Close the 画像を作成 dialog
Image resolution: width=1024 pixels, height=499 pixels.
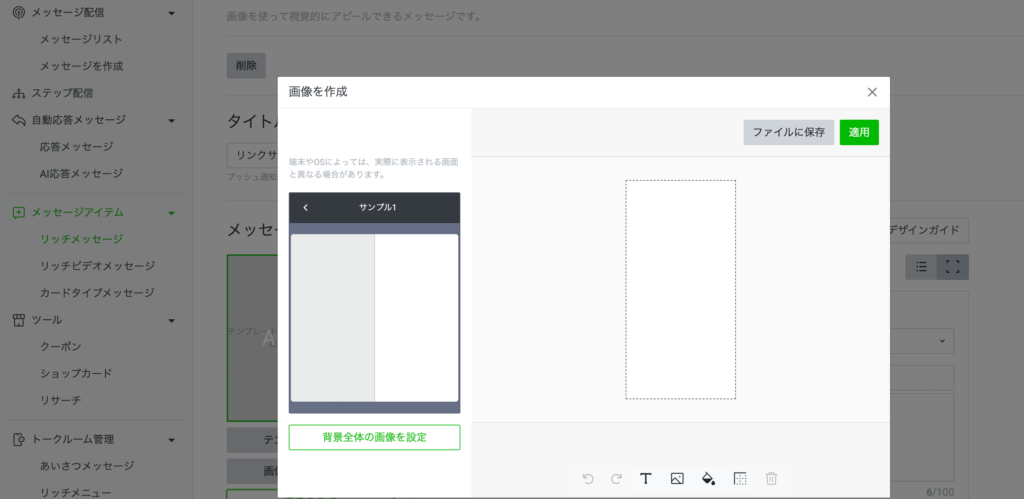pos(872,92)
